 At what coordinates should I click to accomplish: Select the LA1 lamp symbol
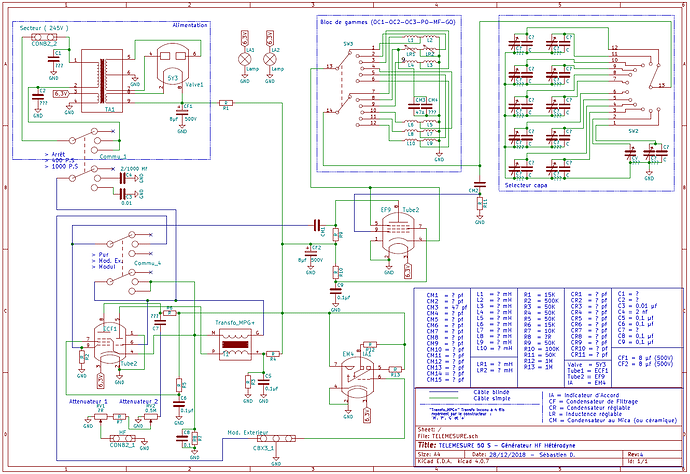tap(243, 60)
